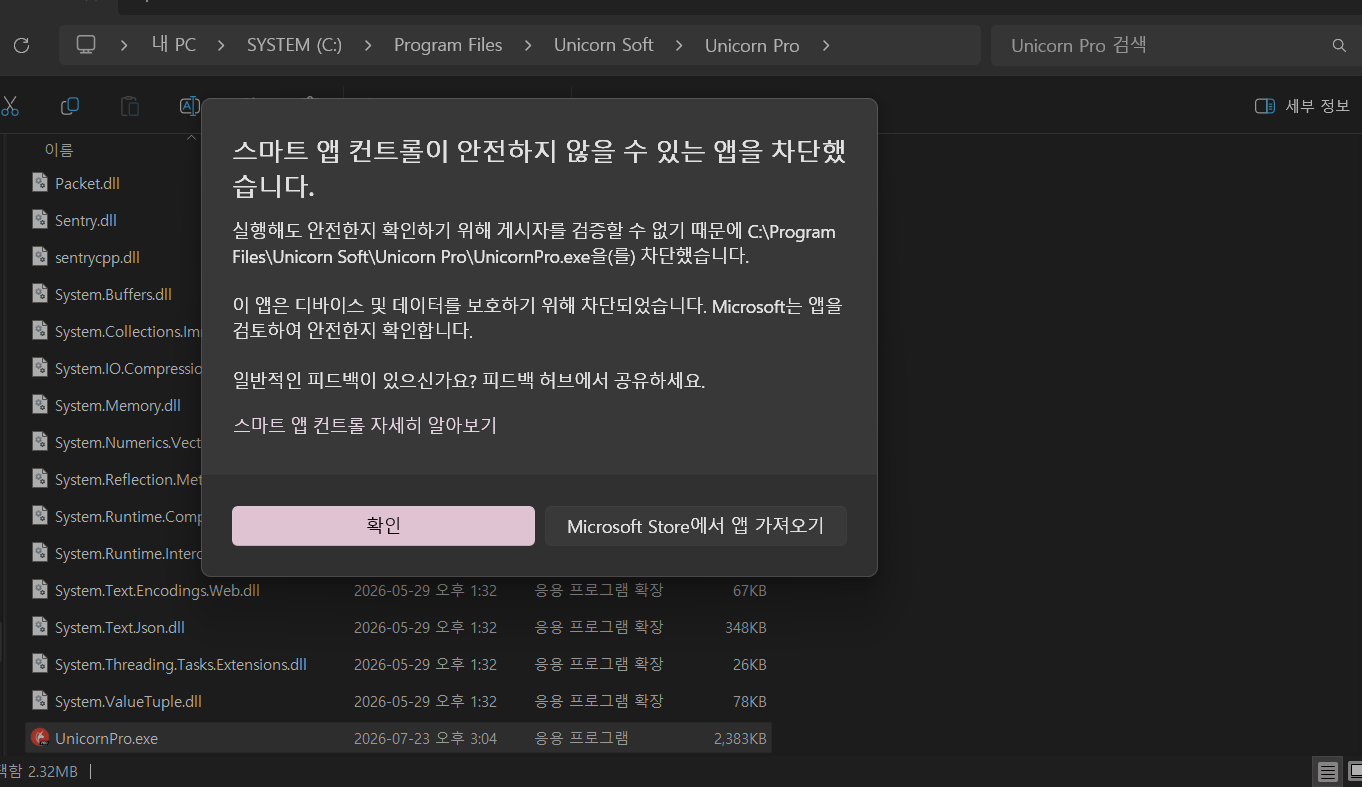Viewport: 1362px width, 787px height.
Task: Expand the chevron following Program Files
Action: (x=528, y=45)
